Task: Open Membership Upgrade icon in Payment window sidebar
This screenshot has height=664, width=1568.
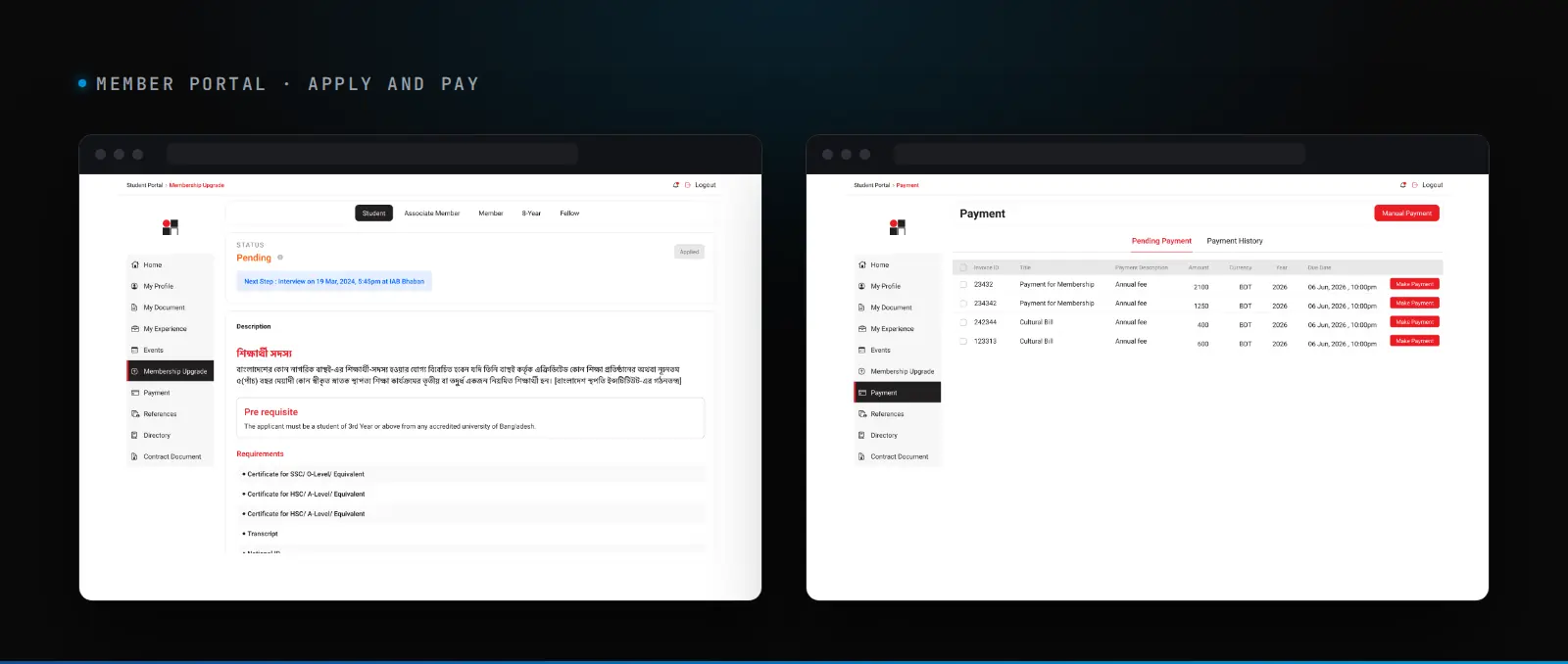Action: tap(862, 371)
